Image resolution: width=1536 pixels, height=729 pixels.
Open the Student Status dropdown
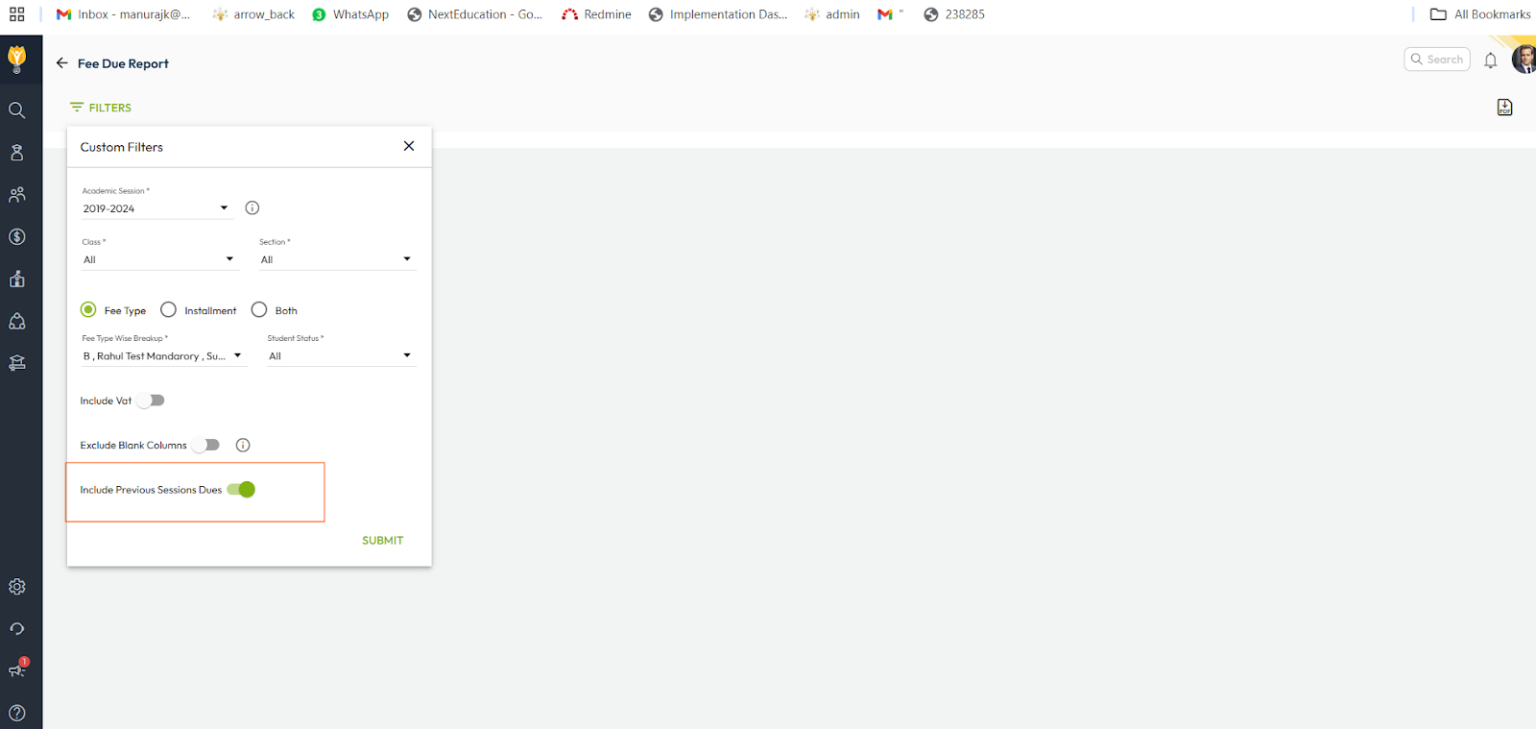click(341, 355)
